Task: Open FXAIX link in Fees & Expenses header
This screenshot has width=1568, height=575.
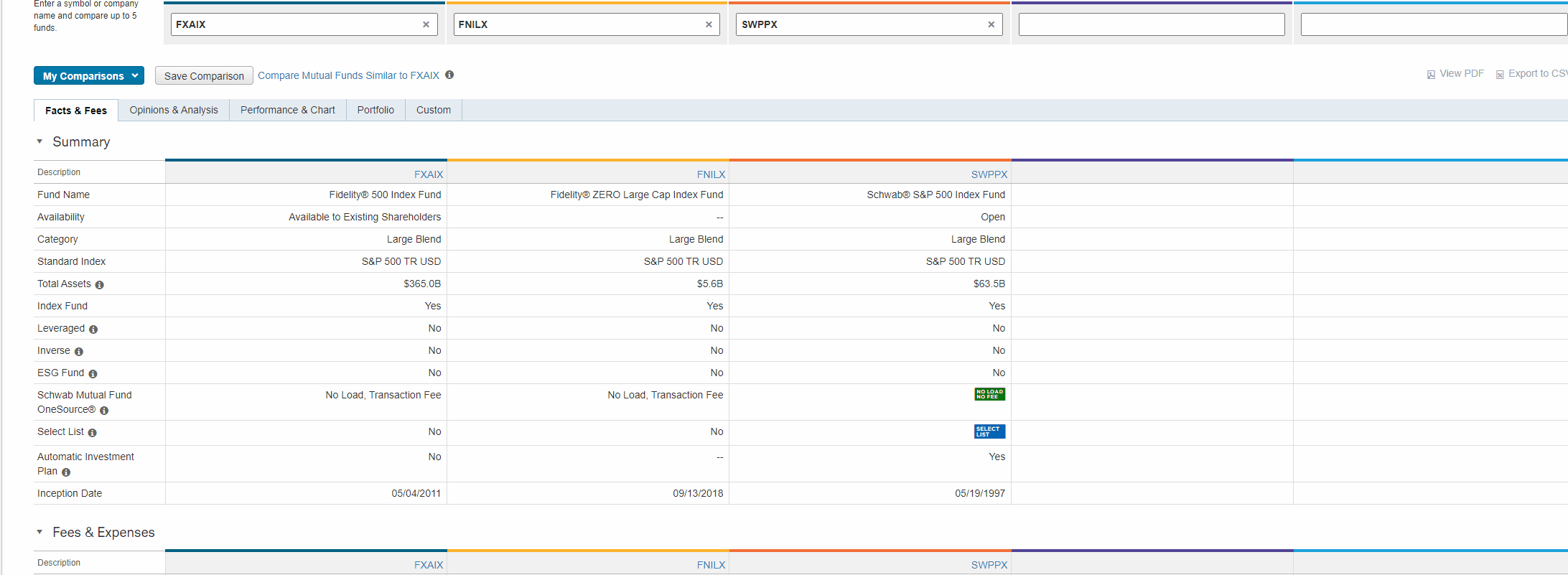Action: click(429, 565)
